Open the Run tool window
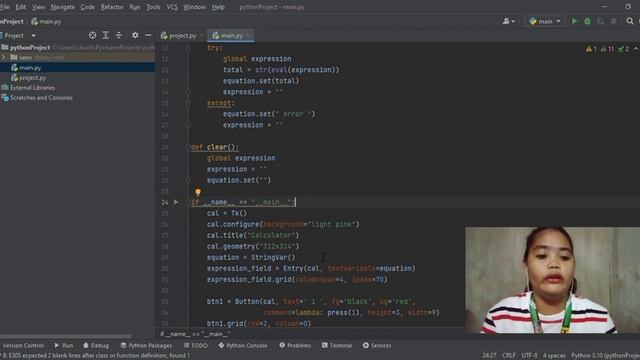This screenshot has width=640, height=360. 64,345
